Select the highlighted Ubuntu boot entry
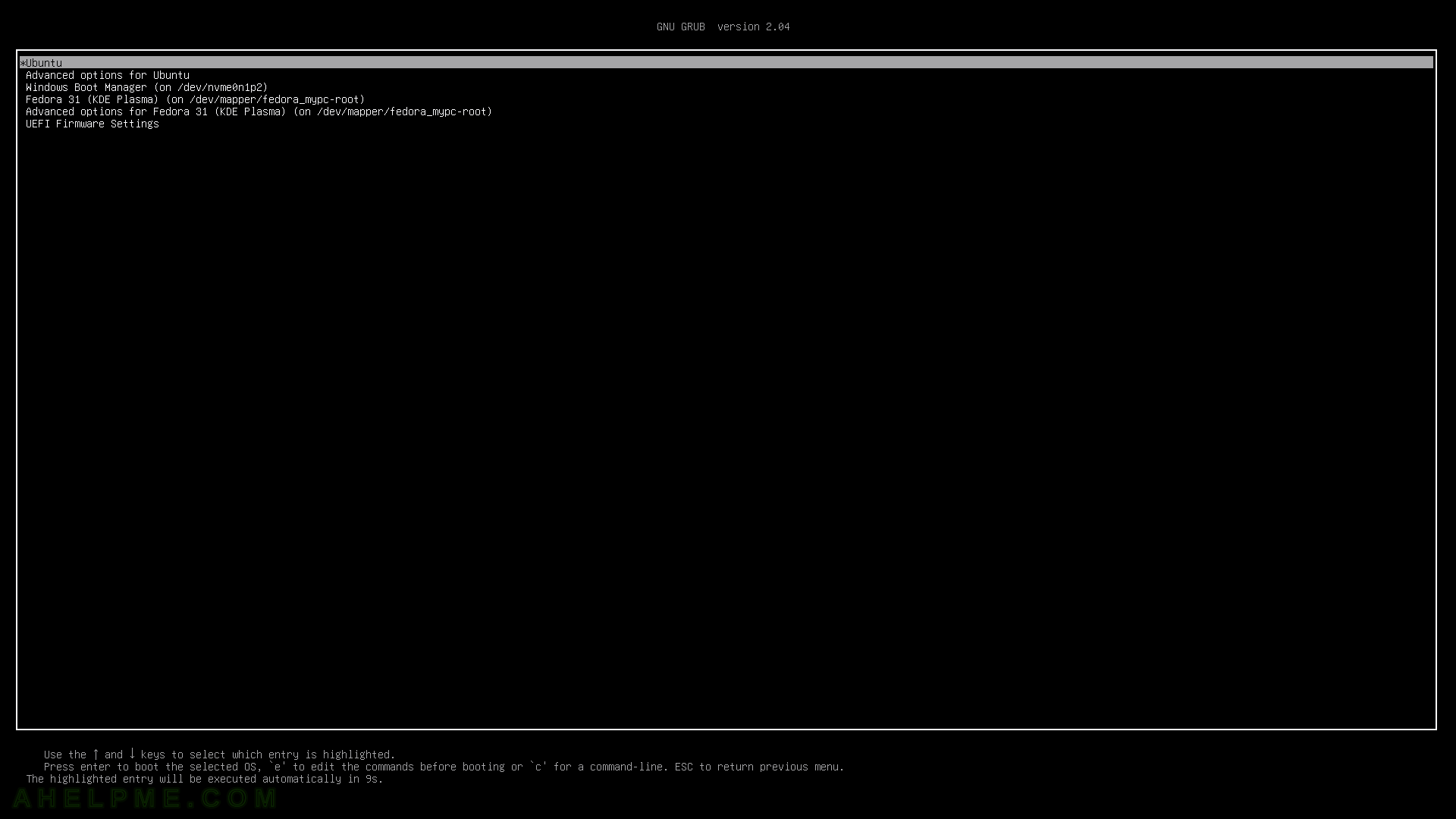 pos(726,62)
